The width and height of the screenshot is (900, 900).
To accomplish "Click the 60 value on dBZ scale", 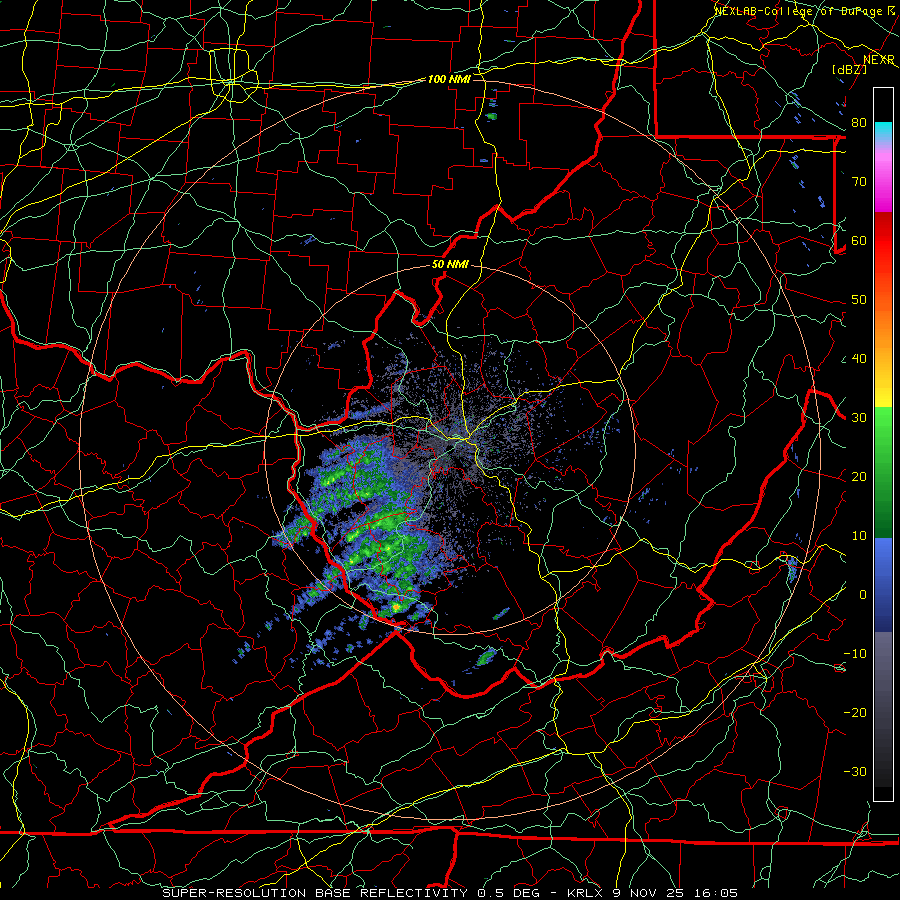I will pyautogui.click(x=859, y=241).
